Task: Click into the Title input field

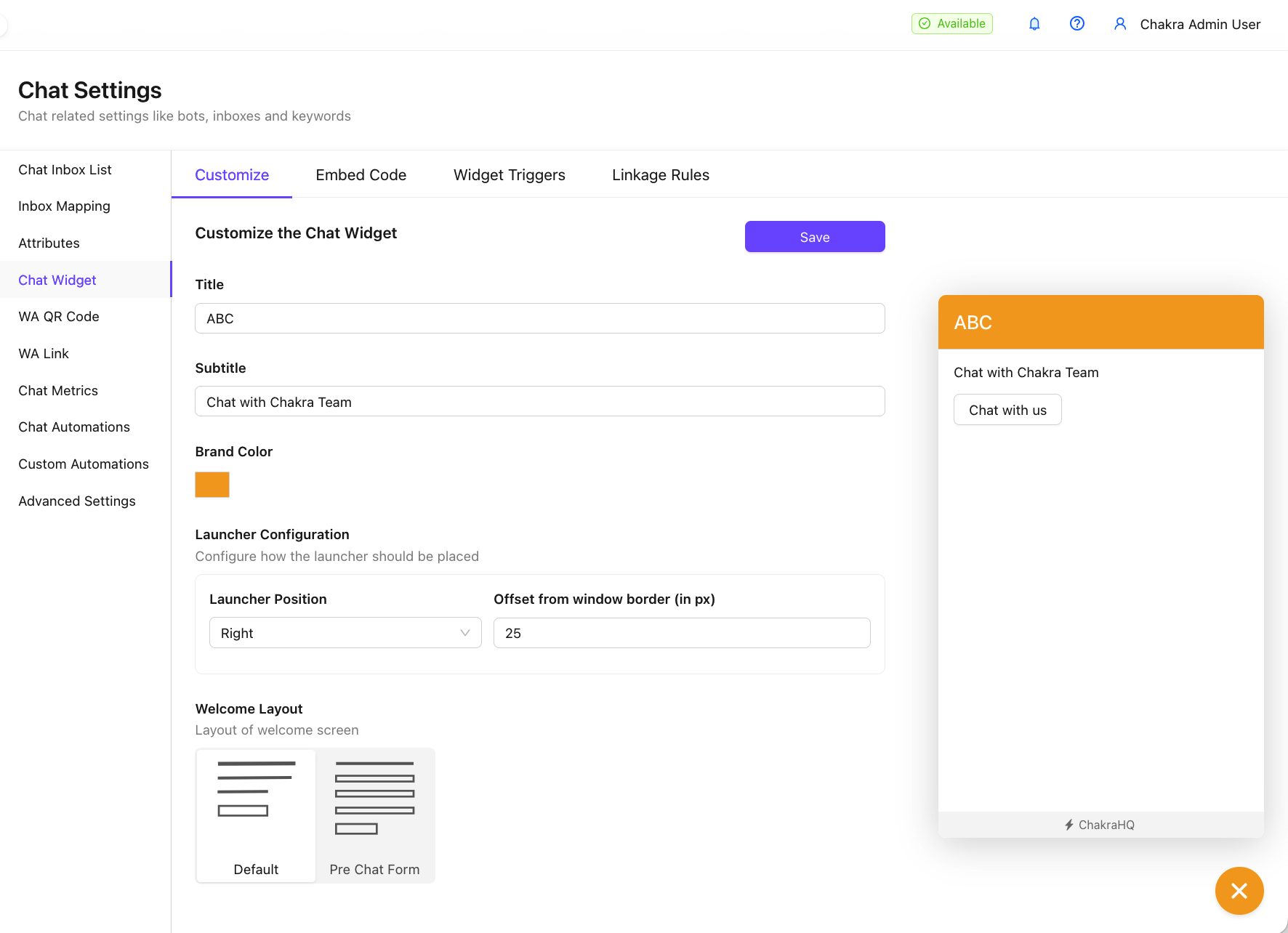Action: pyautogui.click(x=539, y=318)
